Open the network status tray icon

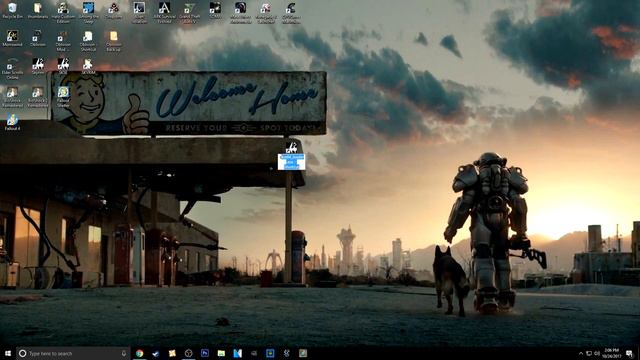589,353
